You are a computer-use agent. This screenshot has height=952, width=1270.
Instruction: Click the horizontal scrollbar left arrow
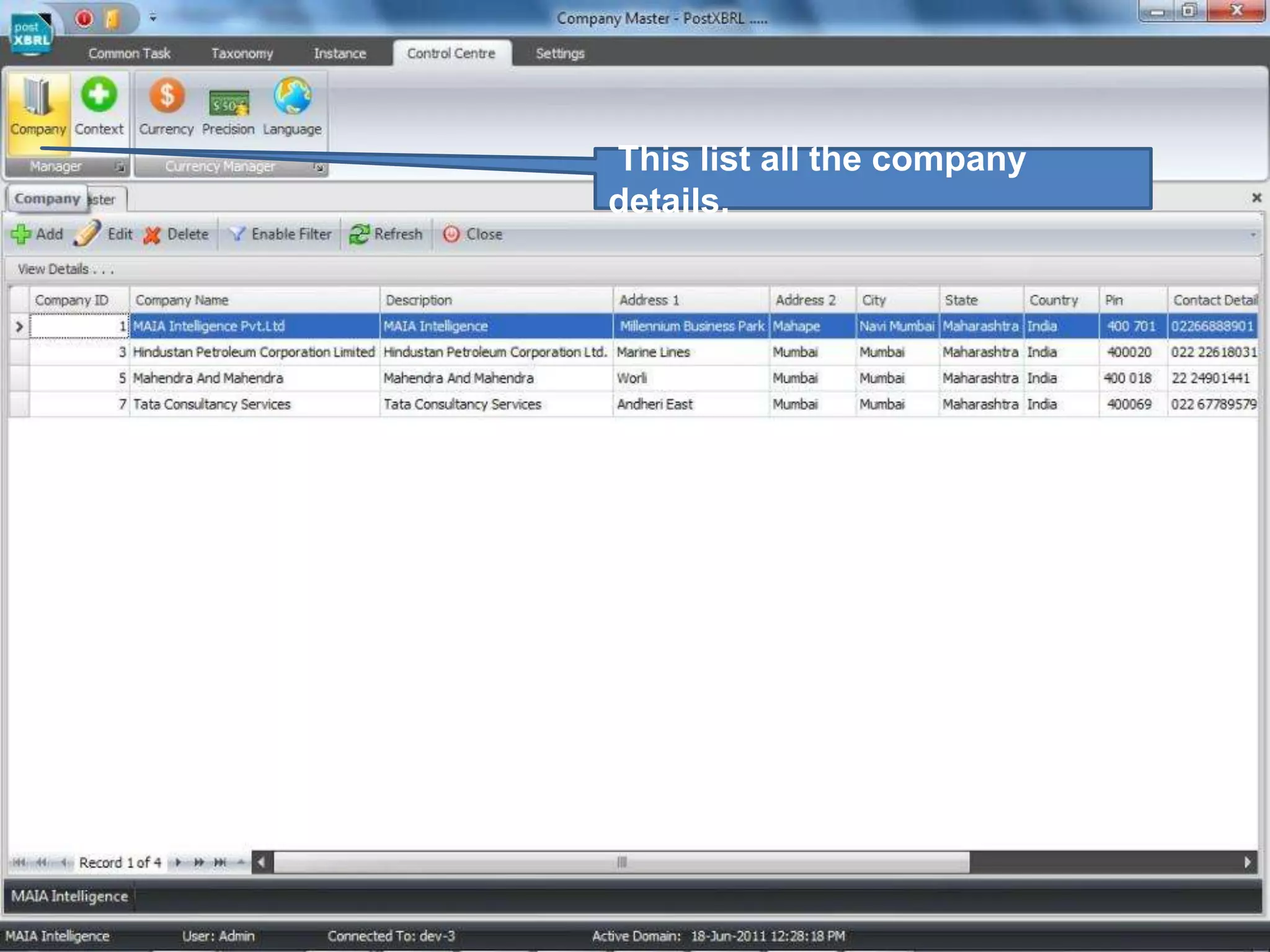click(x=262, y=862)
